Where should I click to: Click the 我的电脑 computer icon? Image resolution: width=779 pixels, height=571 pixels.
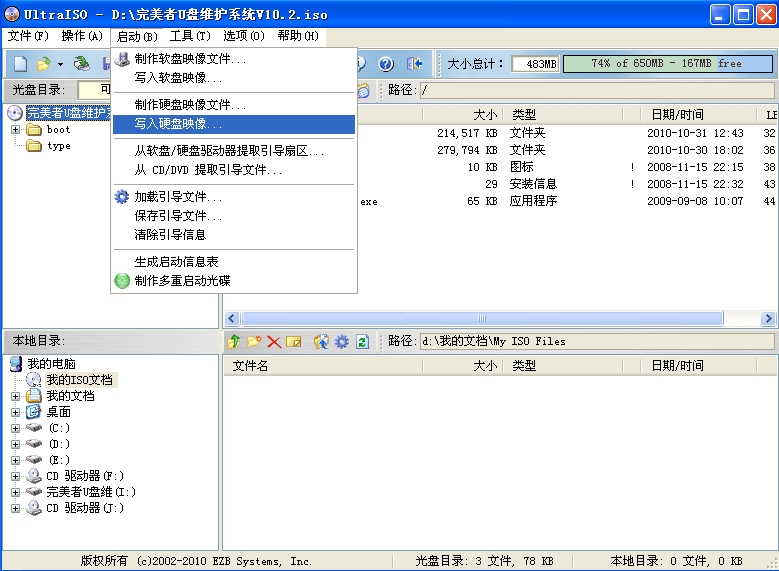16,364
